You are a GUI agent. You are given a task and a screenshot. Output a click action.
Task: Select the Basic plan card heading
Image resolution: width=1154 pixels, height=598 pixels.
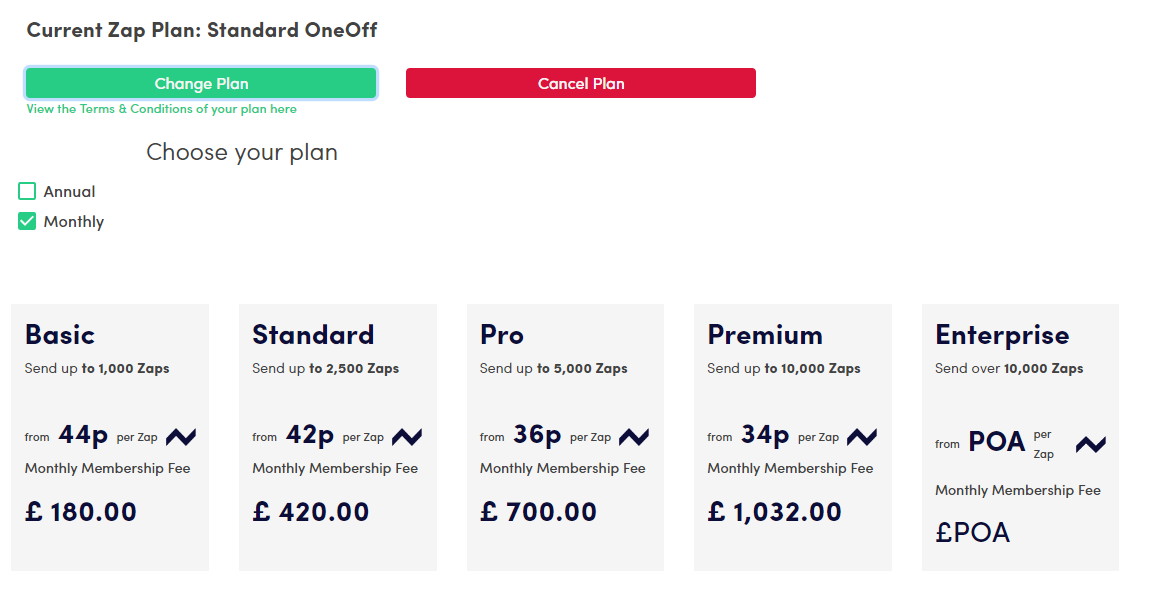pos(60,334)
